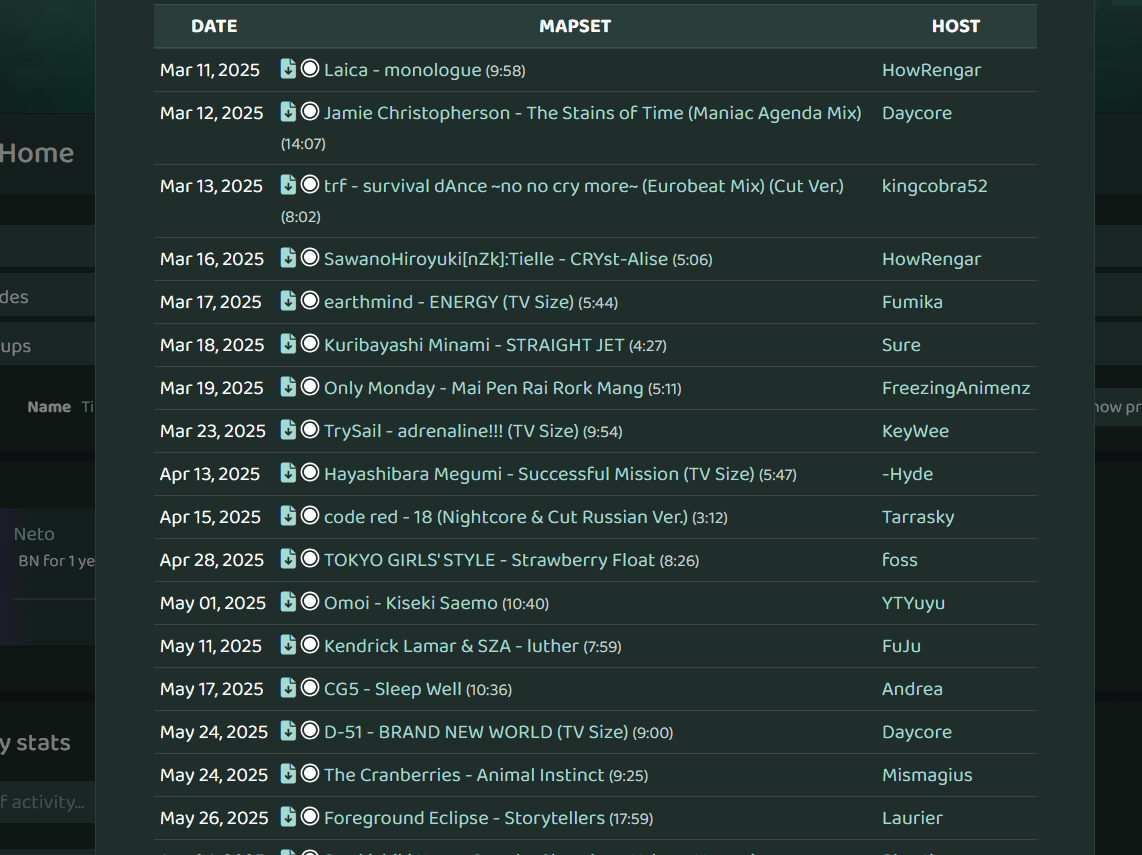View host FuJu profile
This screenshot has height=855, width=1142.
tap(901, 645)
